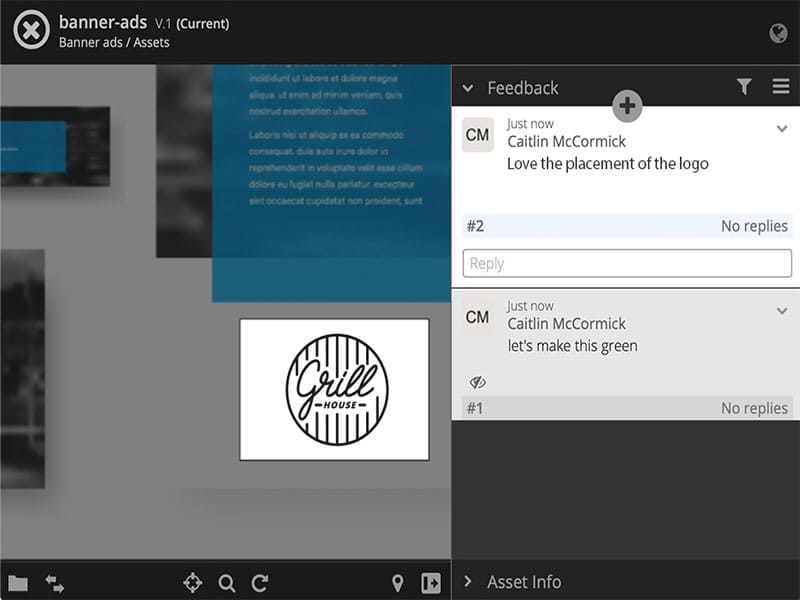Switch to the Feedback panel header
Viewport: 800px width, 600px height.
(521, 88)
